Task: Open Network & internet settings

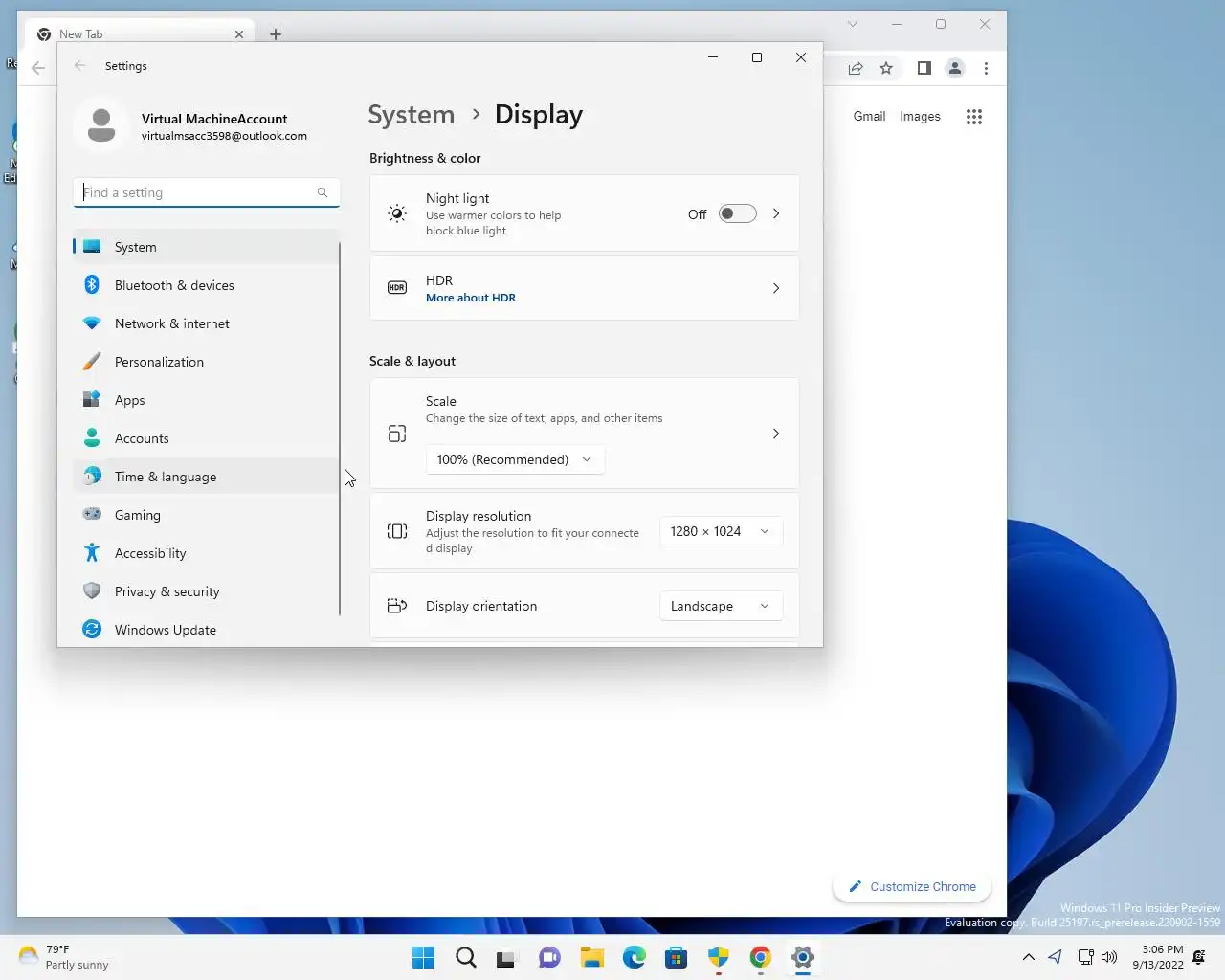Action: [x=206, y=323]
